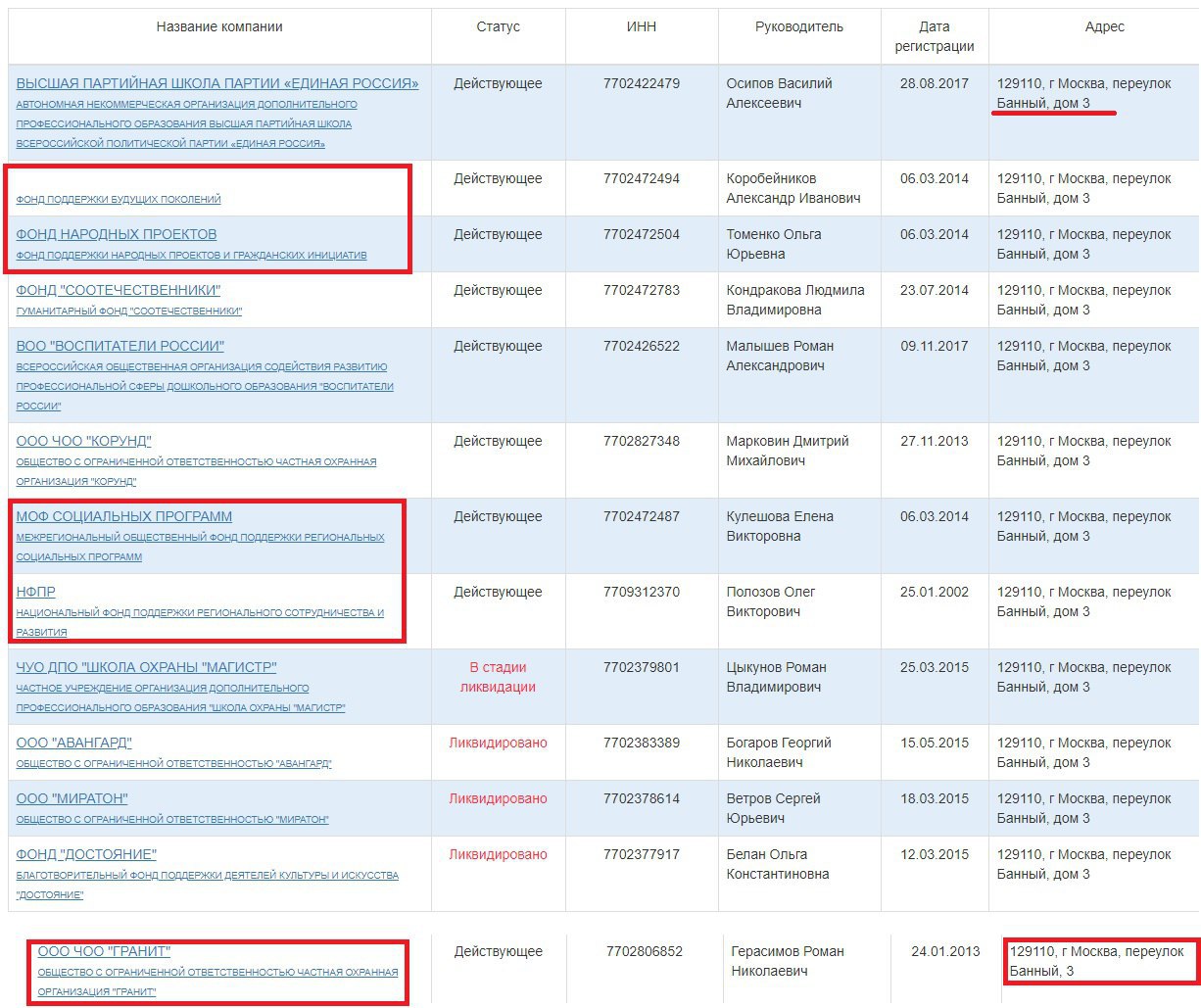
Task: Click director name Белан Ольга Константиновна
Action: point(778,864)
